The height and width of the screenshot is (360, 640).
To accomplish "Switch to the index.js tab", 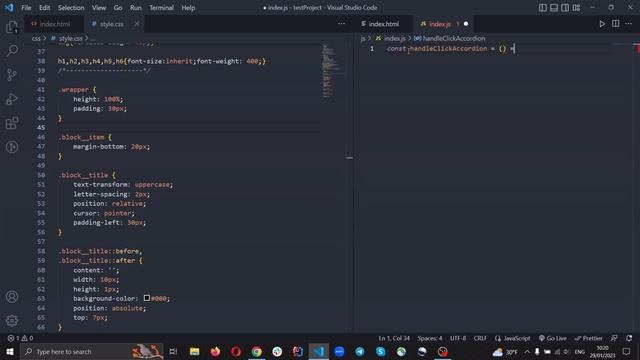I will [444, 24].
